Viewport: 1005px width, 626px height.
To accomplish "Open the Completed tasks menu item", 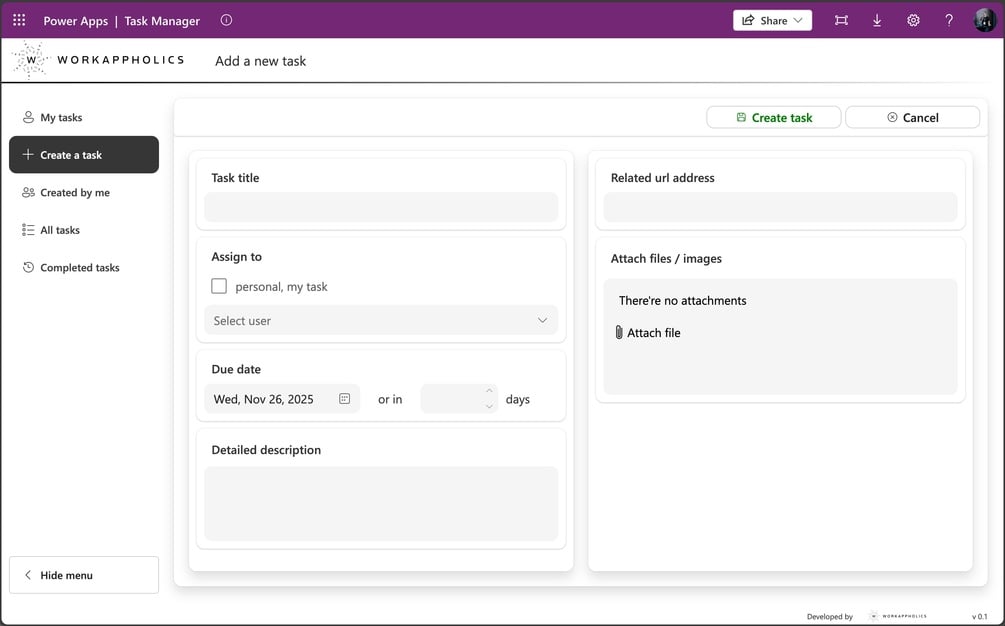I will click(79, 268).
